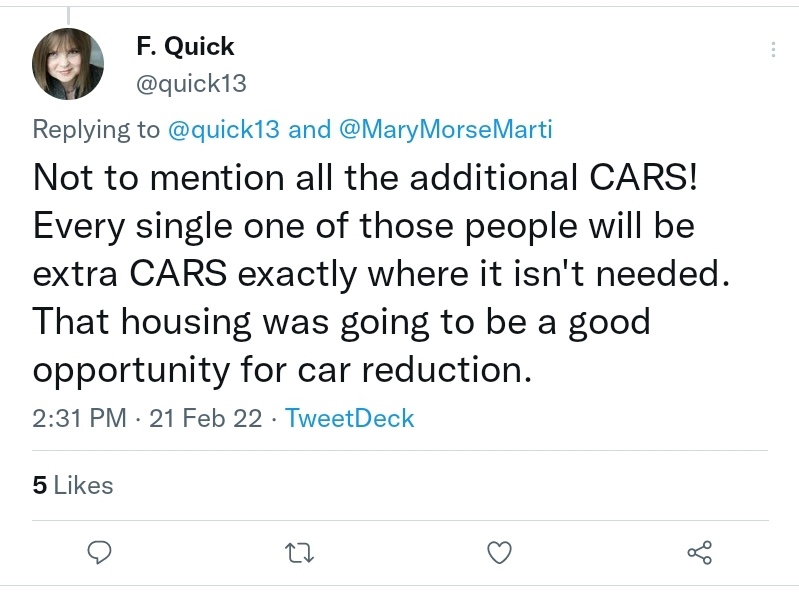Click F. Quick's profile avatar photo
This screenshot has height=592, width=799.
68,64
